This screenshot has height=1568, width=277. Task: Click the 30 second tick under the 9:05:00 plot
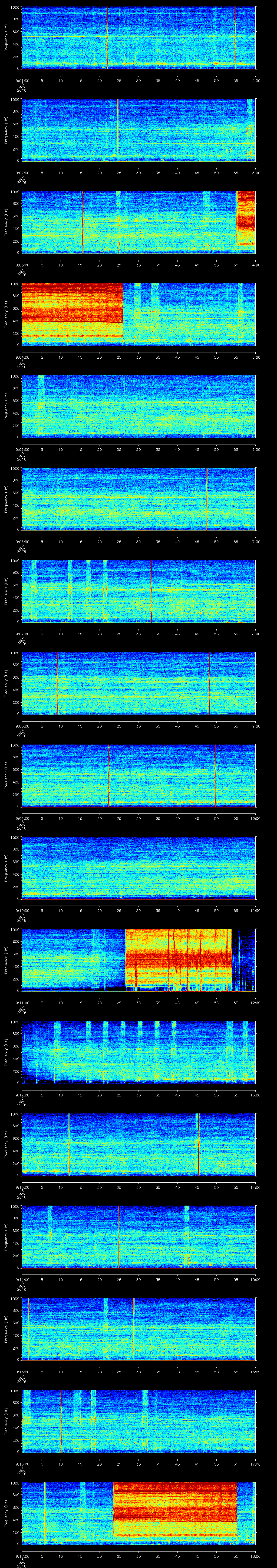point(138,449)
